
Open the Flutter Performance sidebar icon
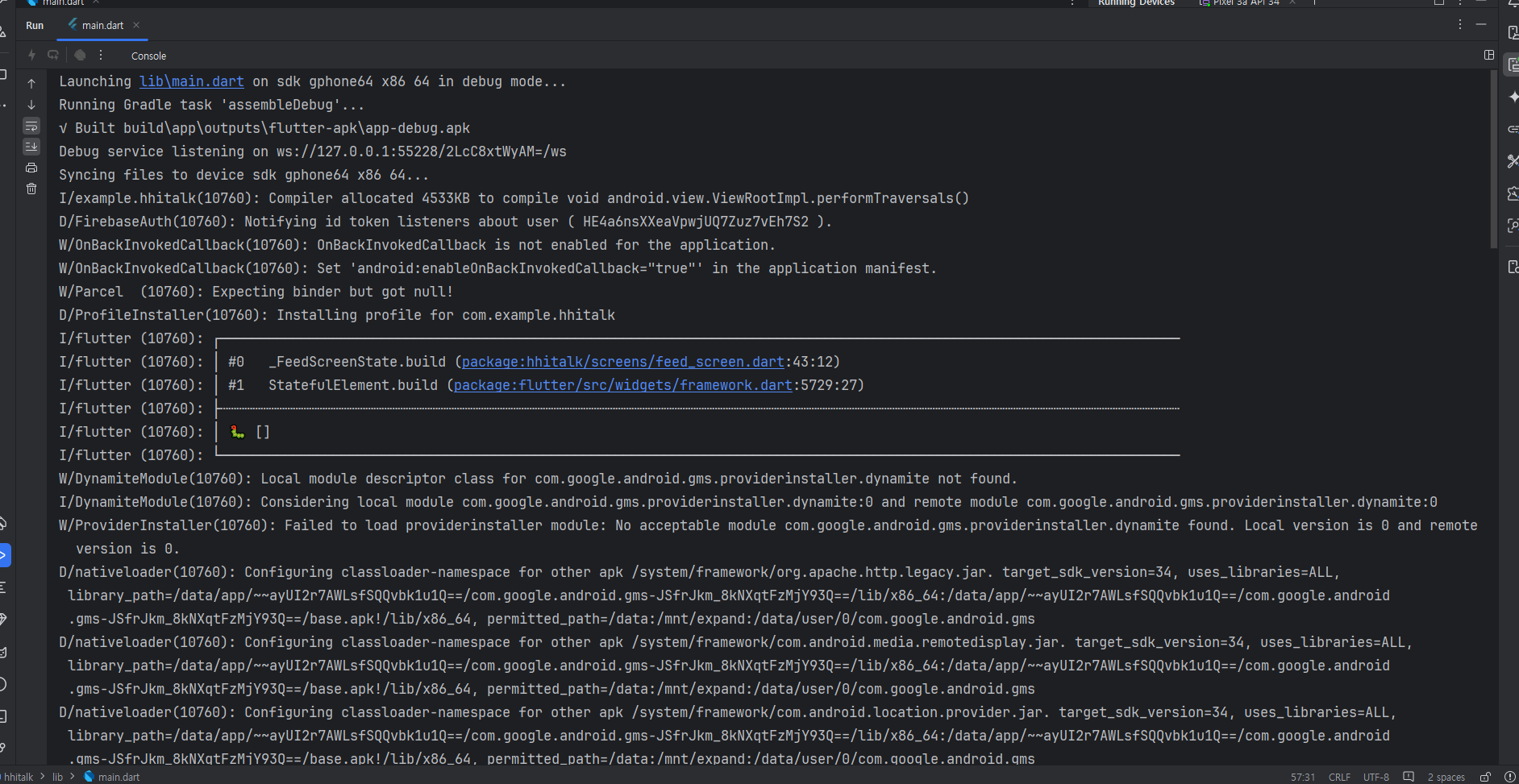coord(1513,193)
